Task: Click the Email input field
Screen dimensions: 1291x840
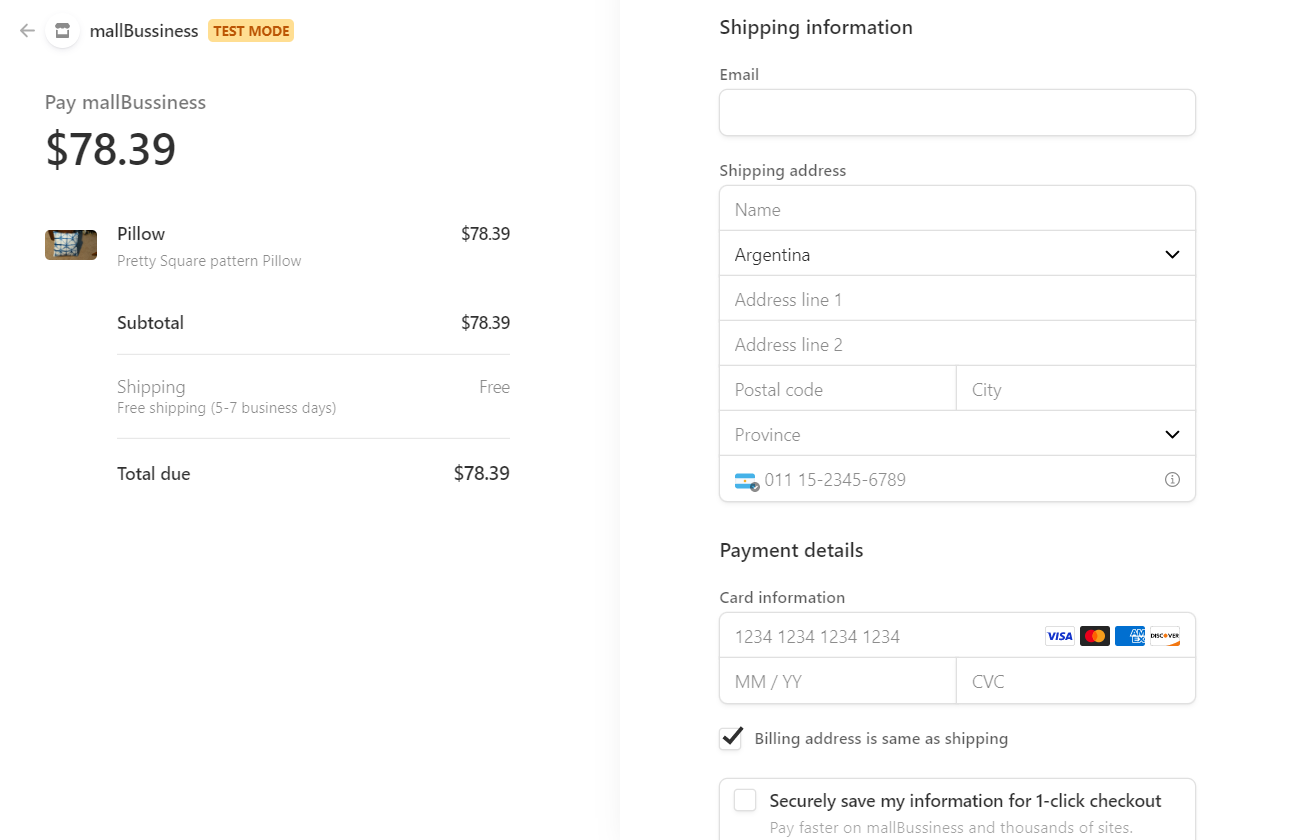Action: (957, 113)
